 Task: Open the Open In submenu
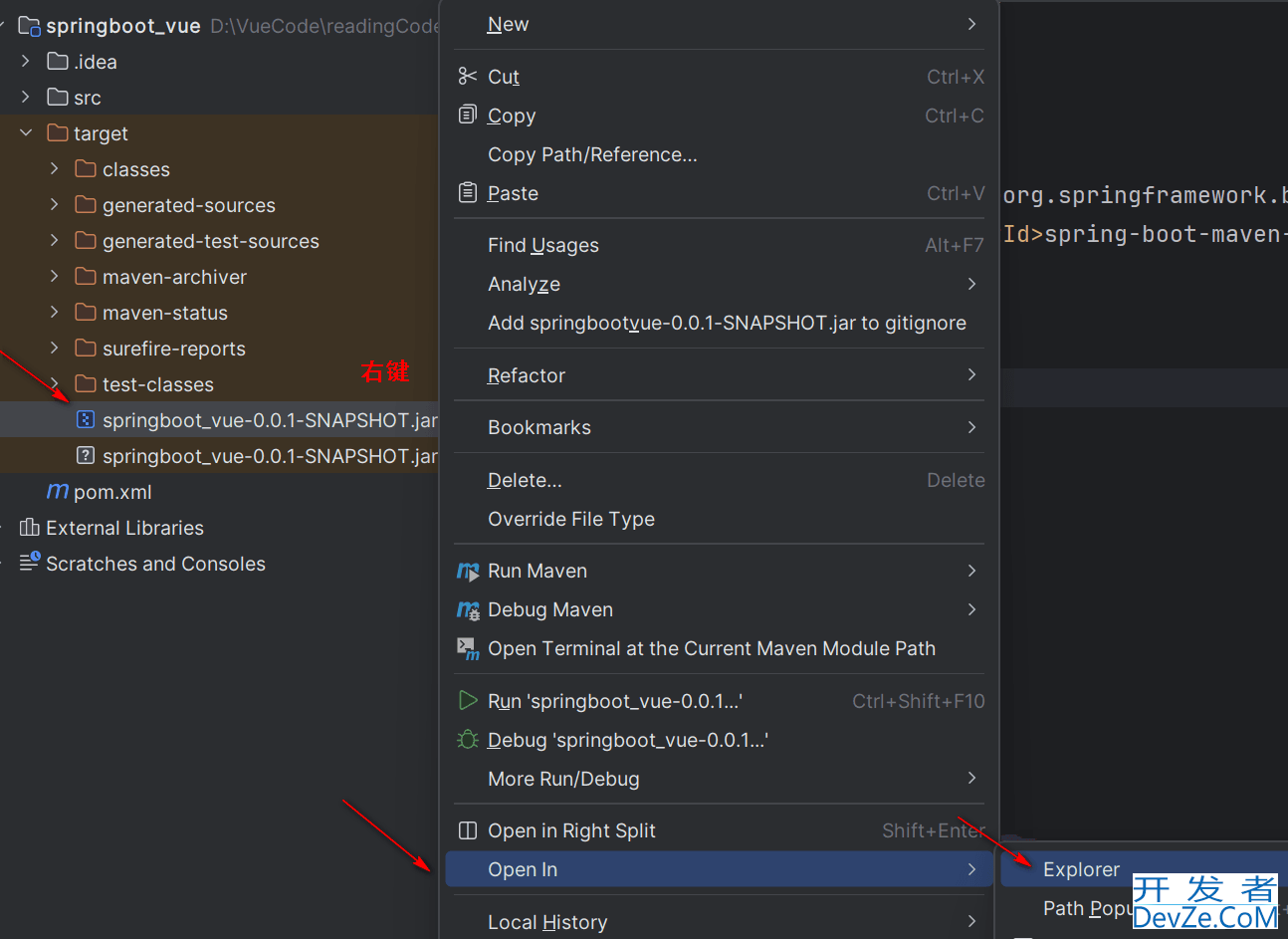coord(719,869)
